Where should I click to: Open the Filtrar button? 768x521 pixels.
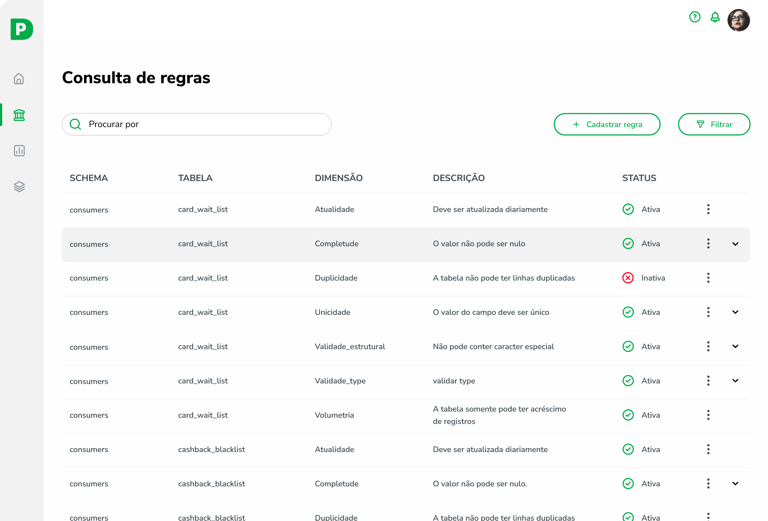pos(714,124)
